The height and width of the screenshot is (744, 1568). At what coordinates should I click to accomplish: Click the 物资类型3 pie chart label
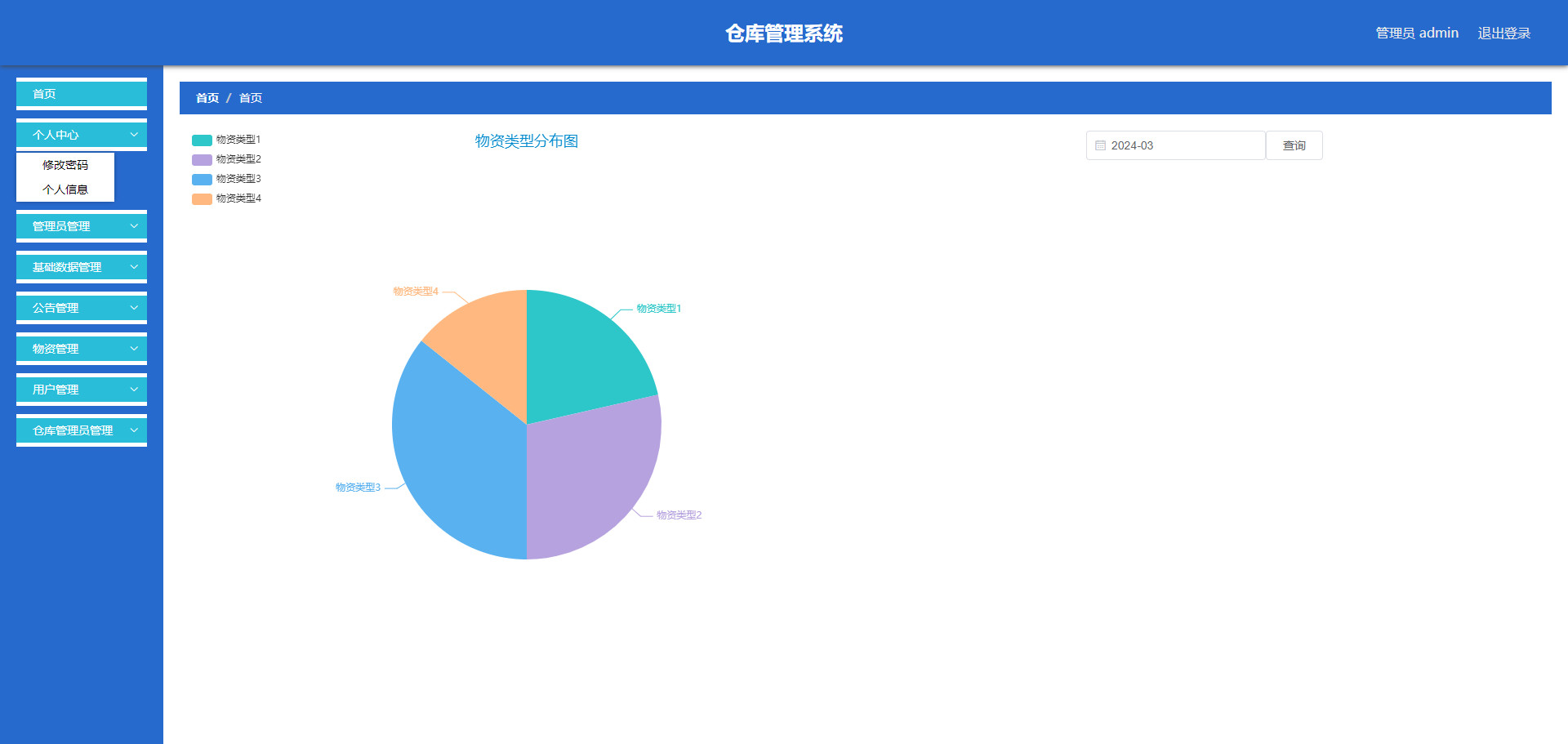click(358, 488)
